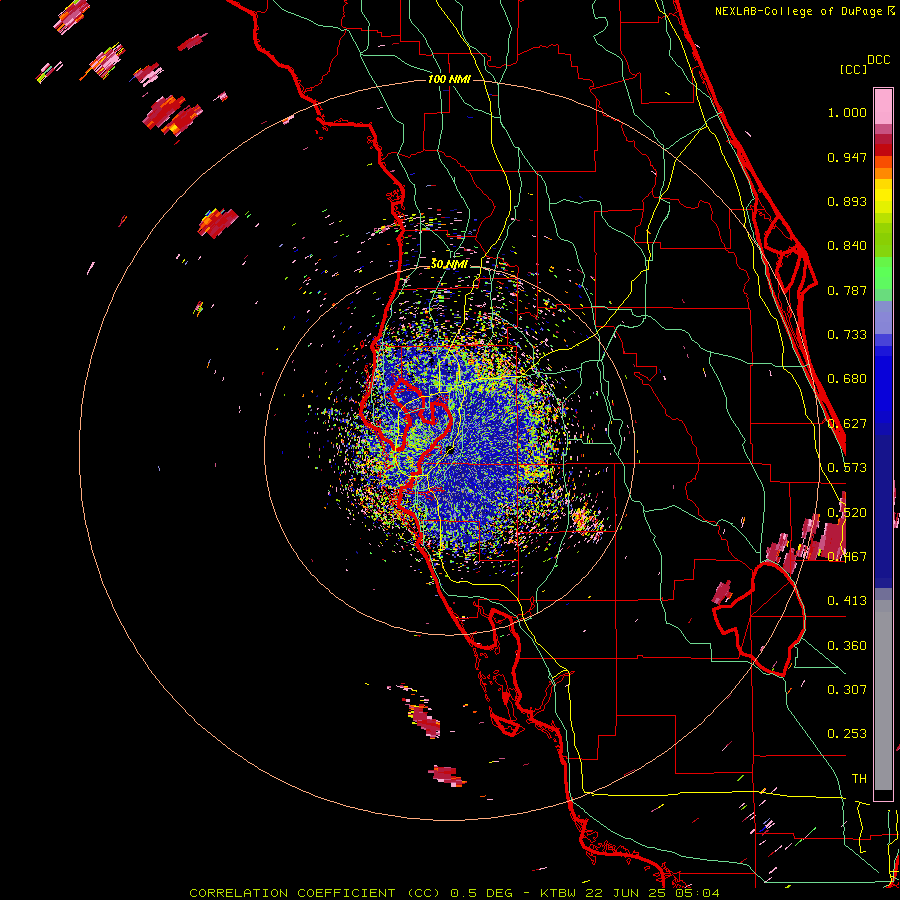Screen dimensions: 900x900
Task: Click the 0.360 color scale label
Action: click(x=847, y=646)
